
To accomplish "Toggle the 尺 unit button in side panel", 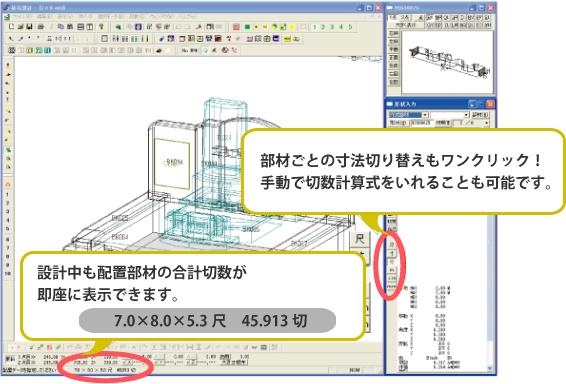I will click(x=392, y=245).
